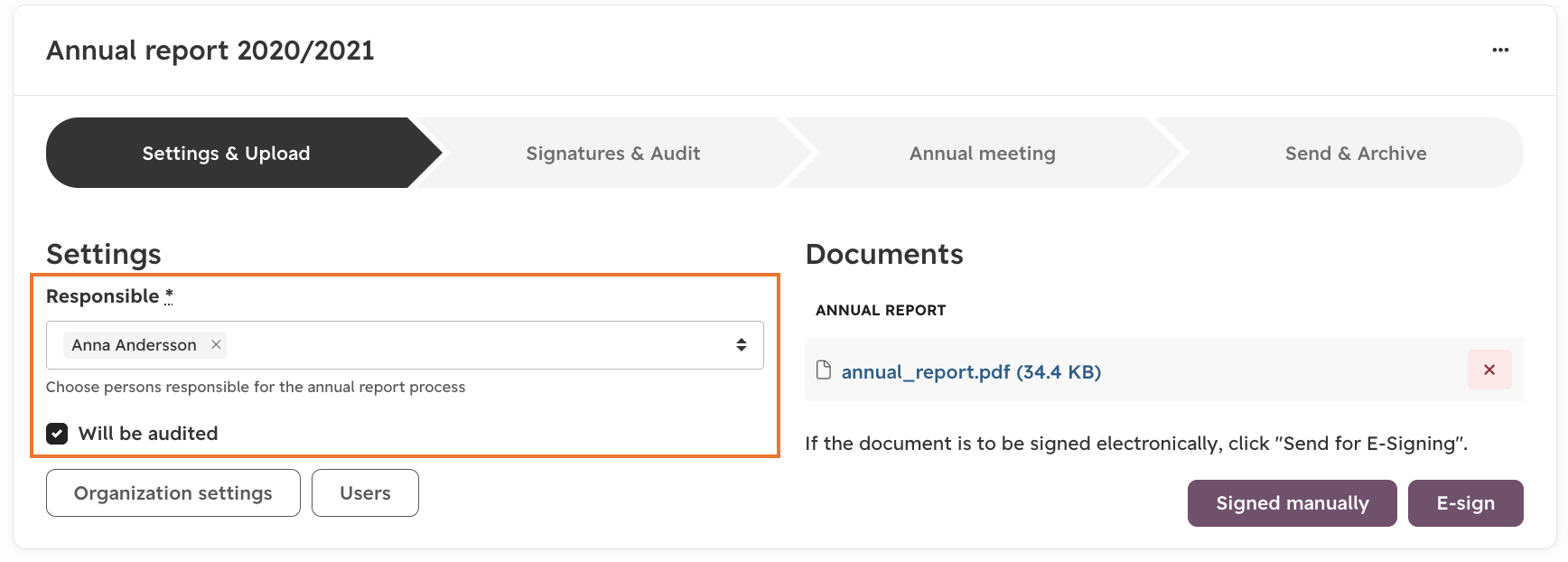Open Organization settings
Screen dimensions: 1568x562
pyautogui.click(x=173, y=493)
